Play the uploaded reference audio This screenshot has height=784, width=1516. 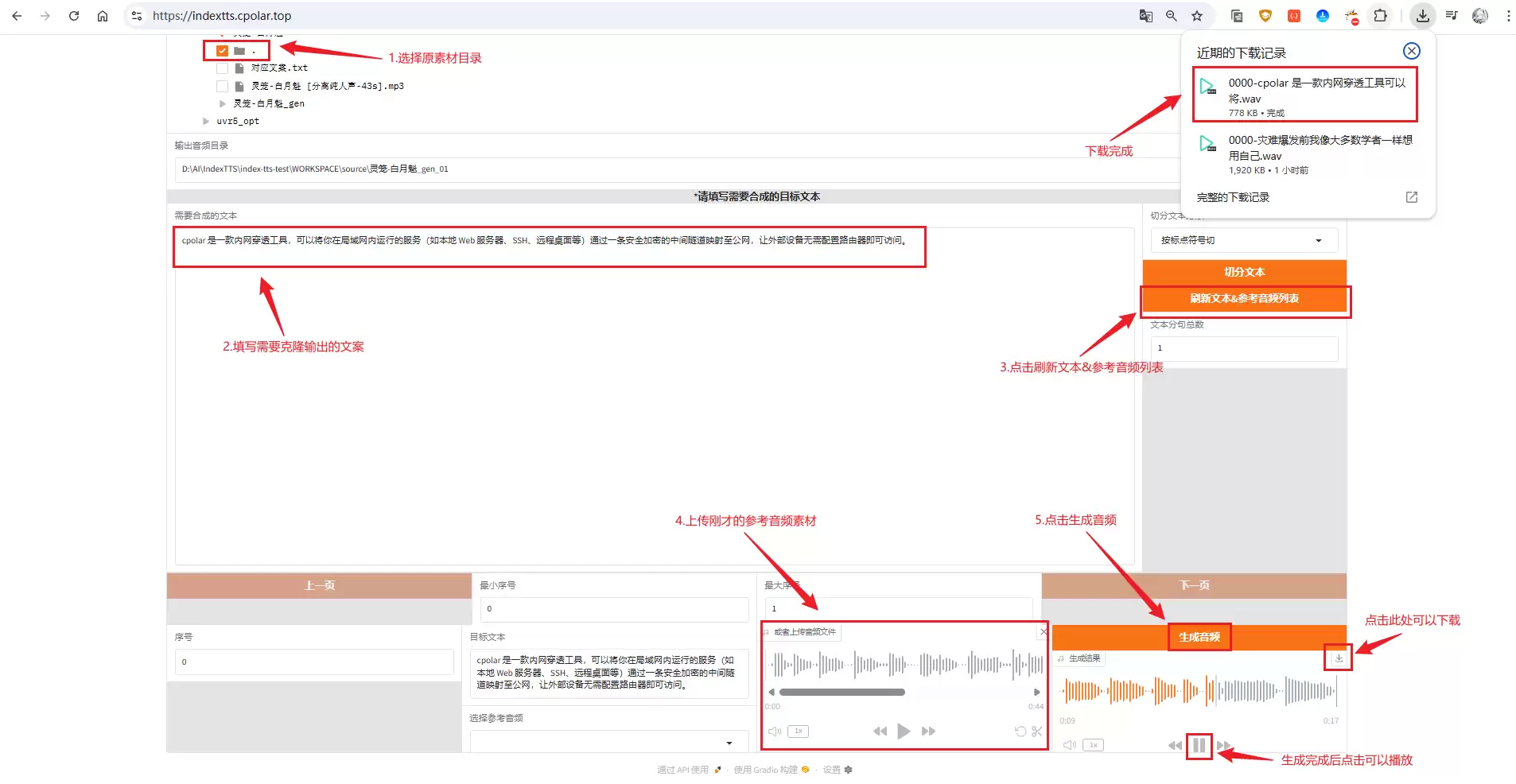click(904, 732)
